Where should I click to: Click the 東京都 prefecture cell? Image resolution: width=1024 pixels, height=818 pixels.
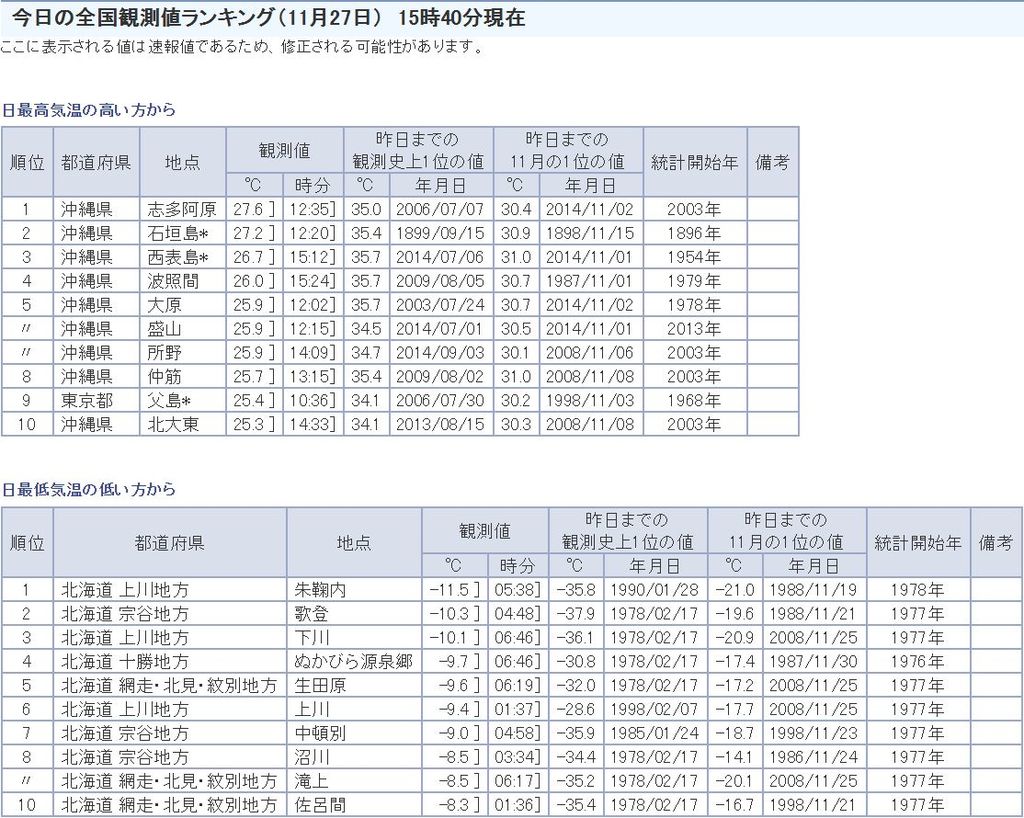click(97, 400)
